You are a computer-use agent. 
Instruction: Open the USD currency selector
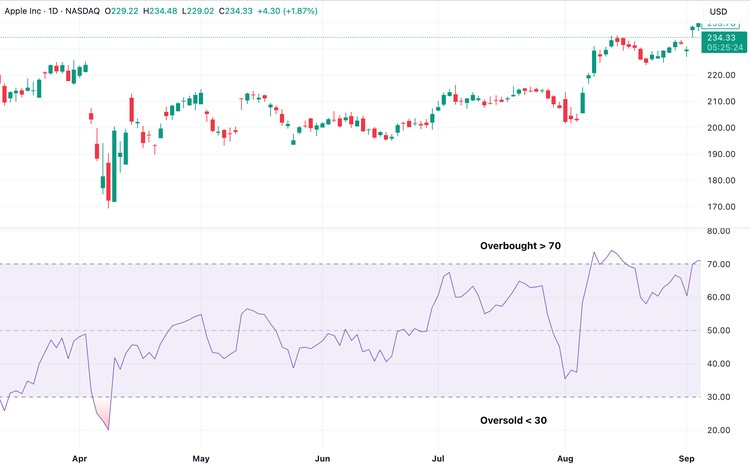[x=717, y=12]
